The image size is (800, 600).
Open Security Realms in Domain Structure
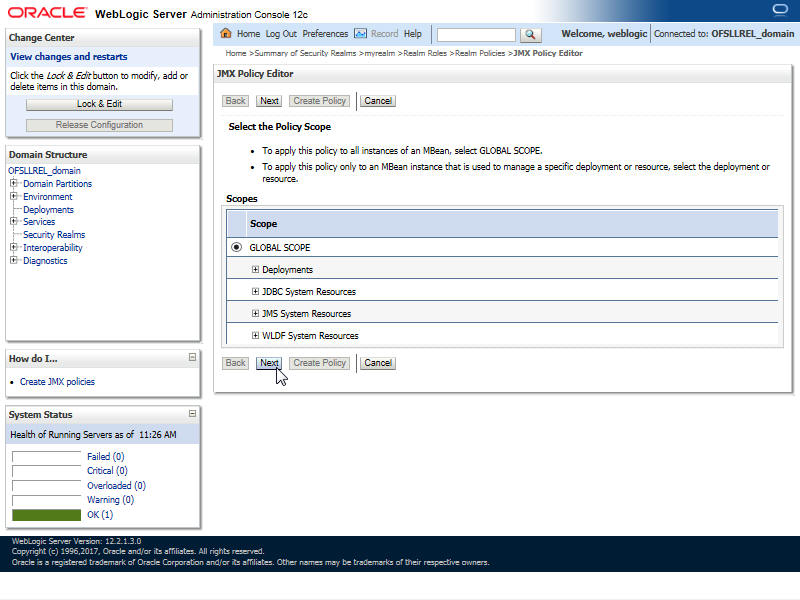point(54,235)
